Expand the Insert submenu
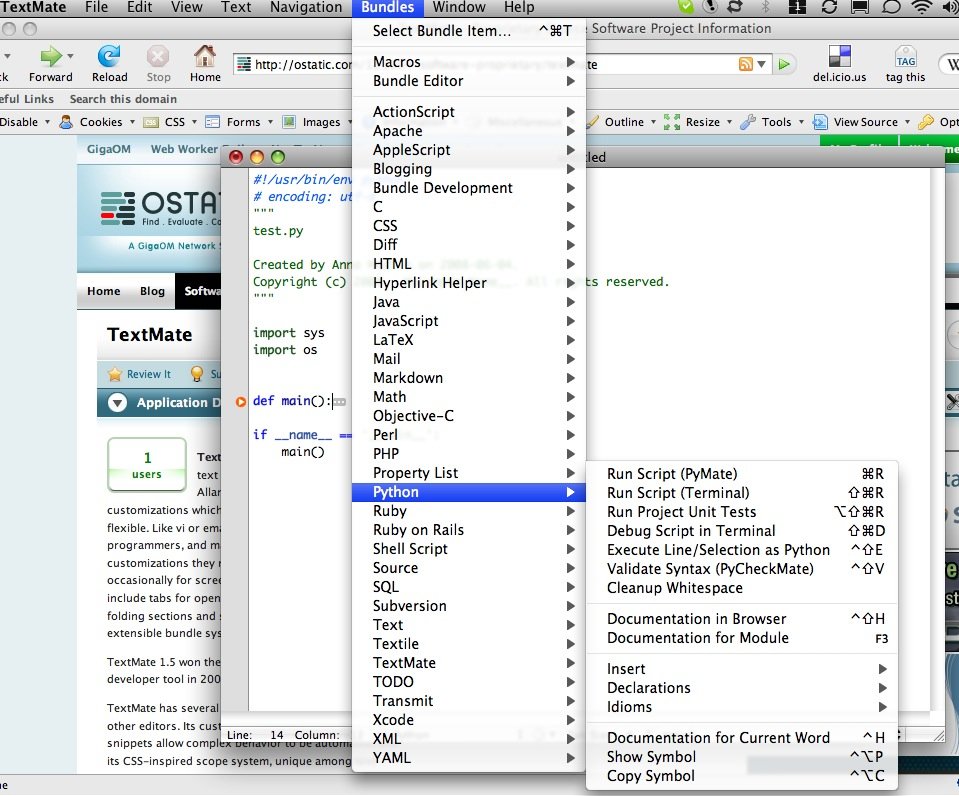 [x=741, y=669]
